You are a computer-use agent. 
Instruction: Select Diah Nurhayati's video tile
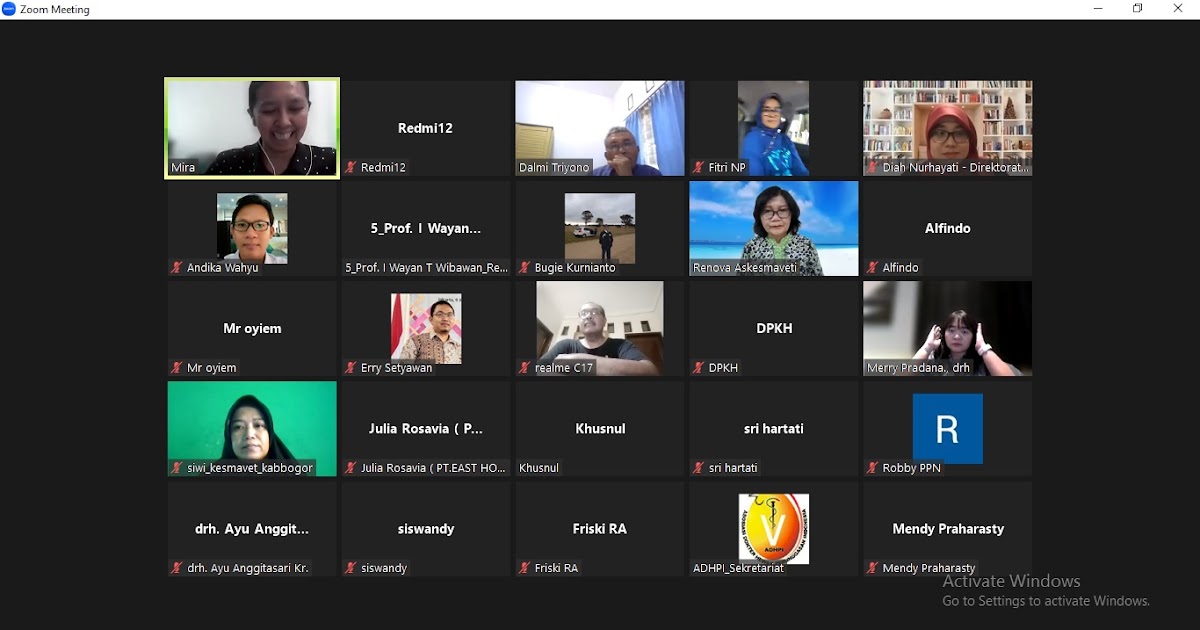coord(948,128)
